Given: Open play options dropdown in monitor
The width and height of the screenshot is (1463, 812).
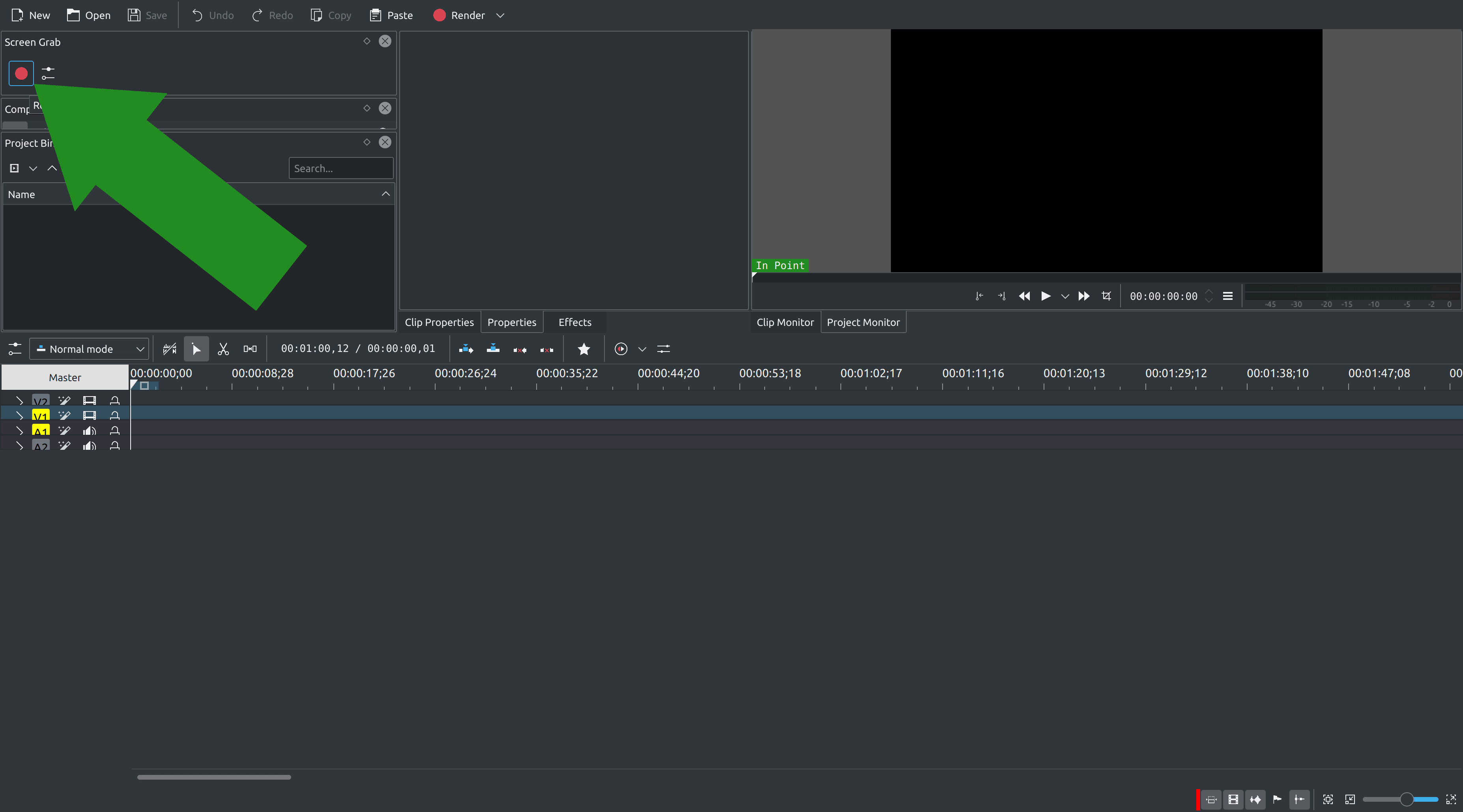Looking at the screenshot, I should pos(1065,296).
